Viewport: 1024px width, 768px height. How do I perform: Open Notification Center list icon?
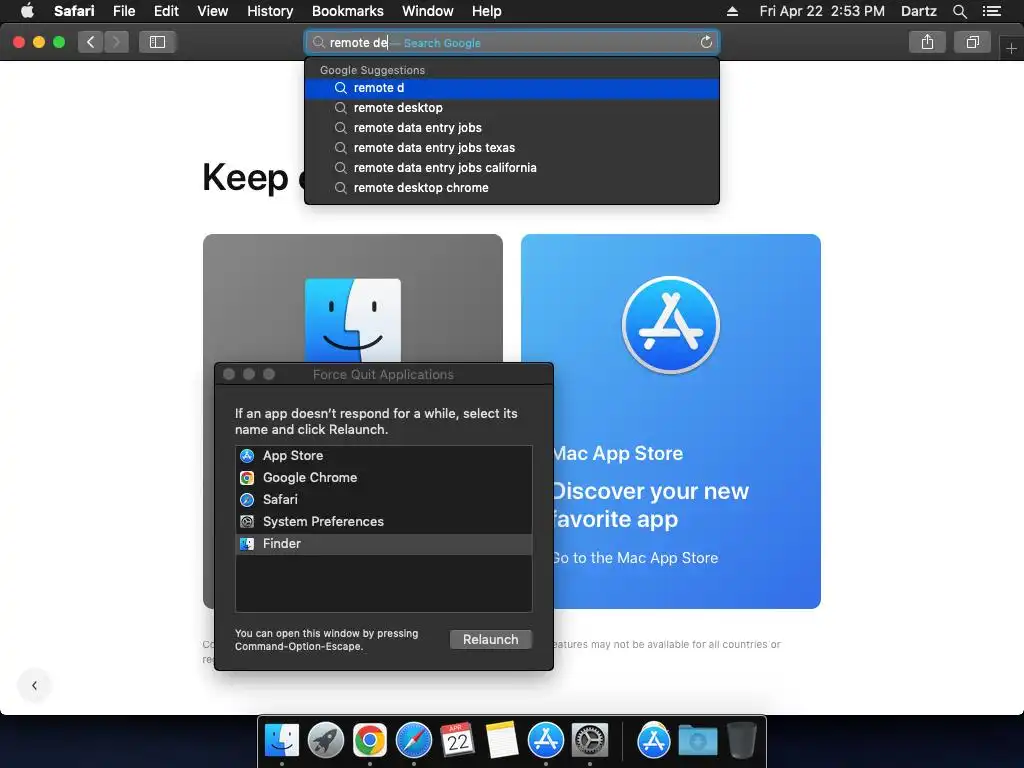click(x=991, y=11)
